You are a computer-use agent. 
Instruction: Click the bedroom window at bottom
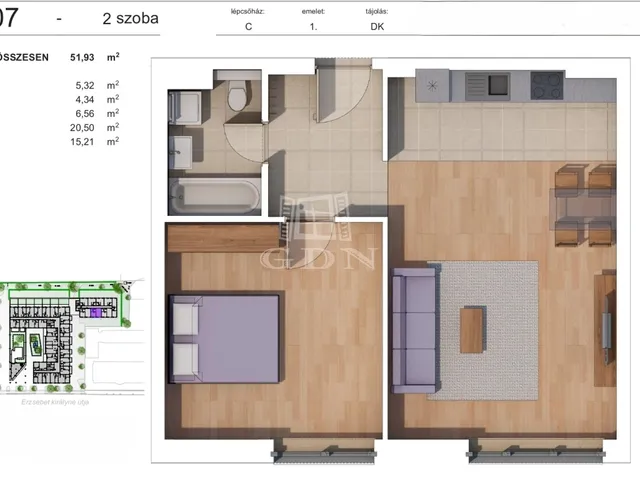point(324,452)
